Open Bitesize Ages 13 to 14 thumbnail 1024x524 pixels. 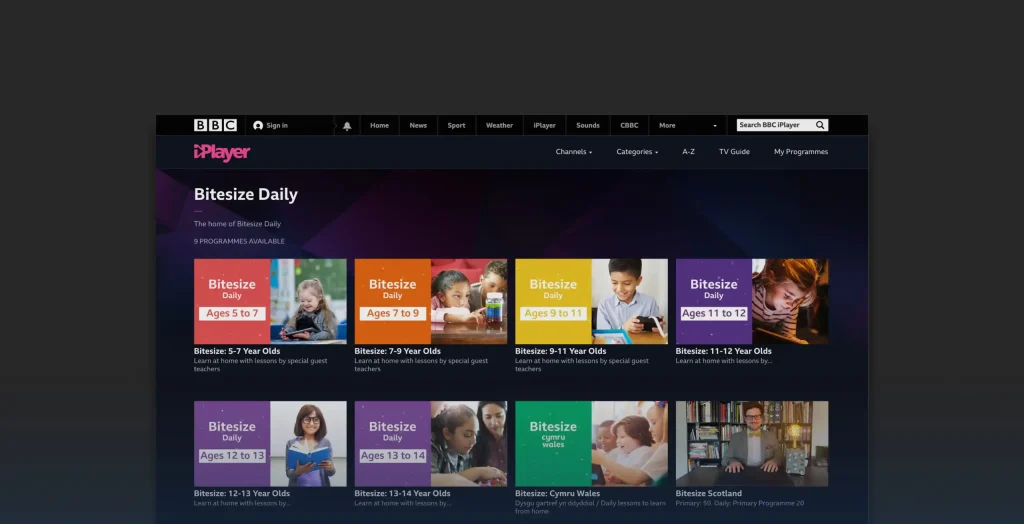(x=431, y=444)
